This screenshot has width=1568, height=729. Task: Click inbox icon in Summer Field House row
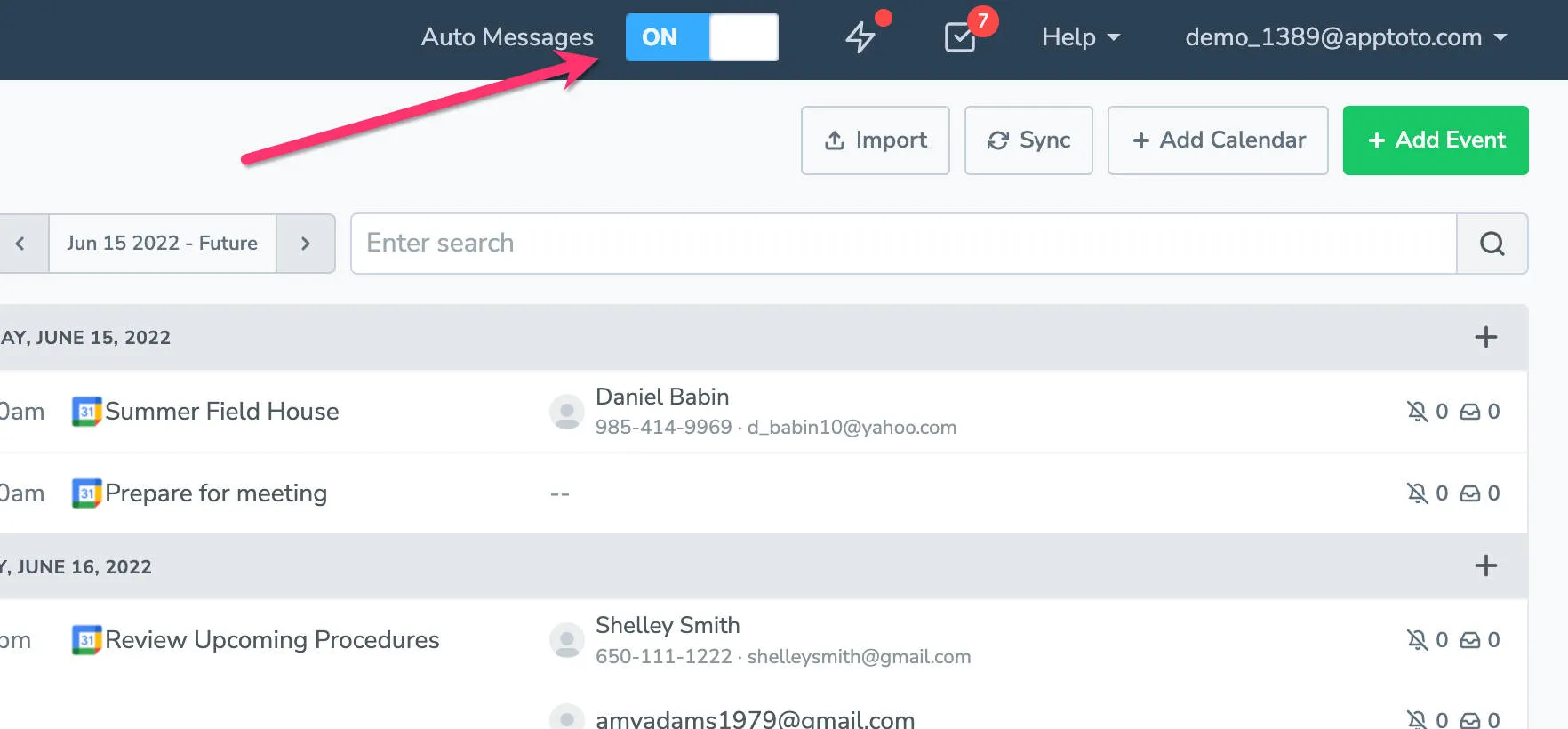(1470, 412)
